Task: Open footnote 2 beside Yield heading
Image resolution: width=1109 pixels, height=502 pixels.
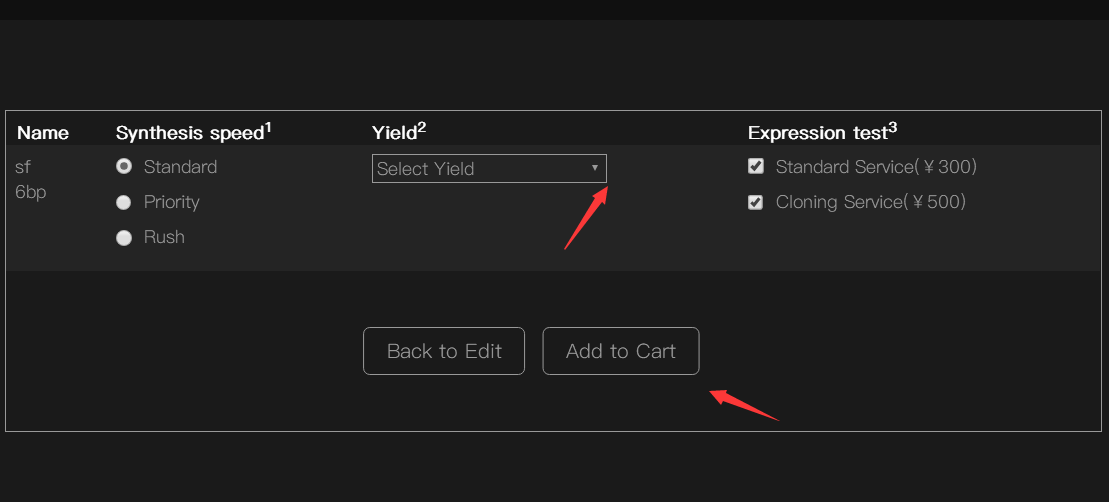Action: tap(422, 128)
